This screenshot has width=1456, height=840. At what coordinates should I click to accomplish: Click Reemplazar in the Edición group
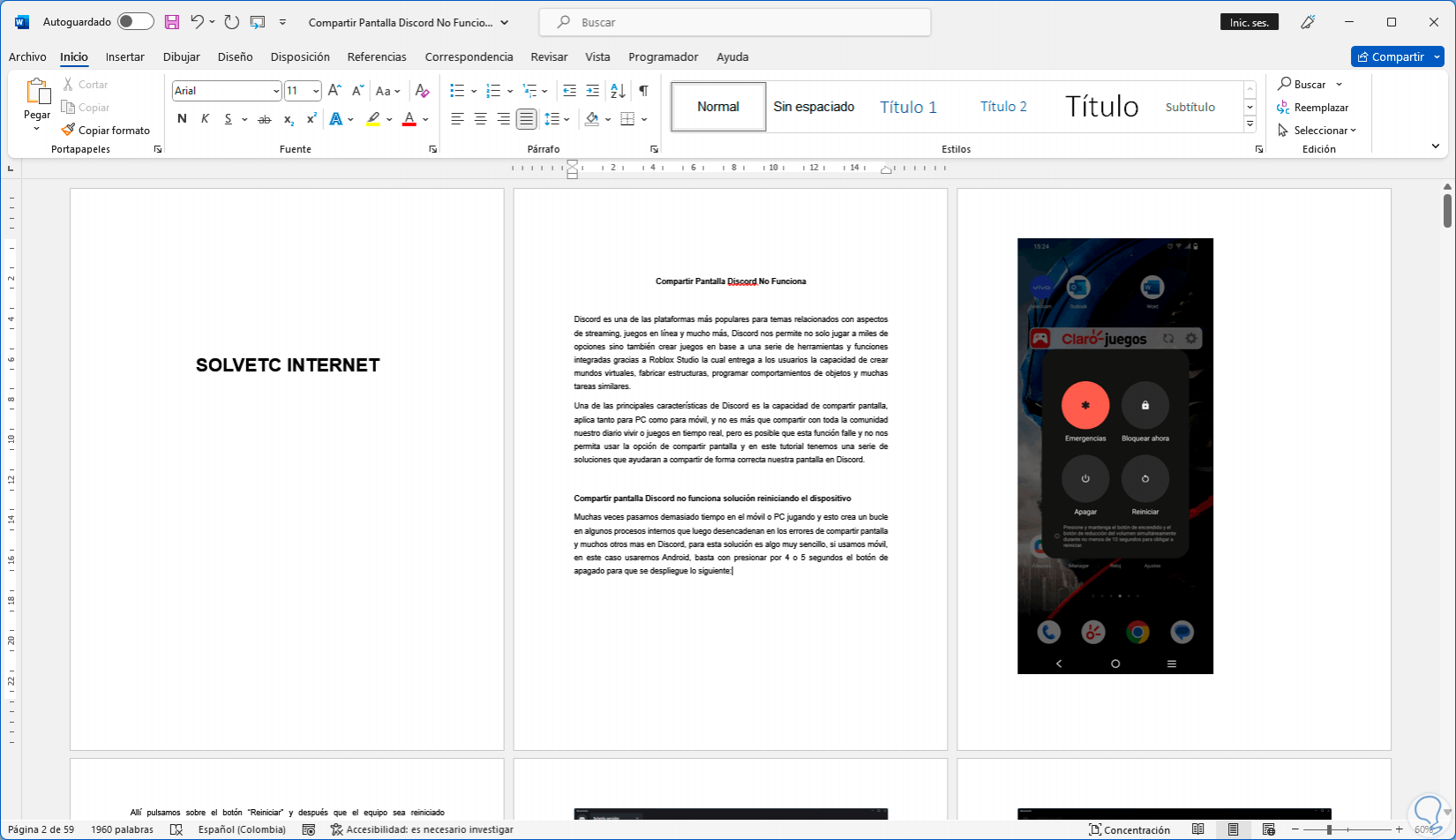pyautogui.click(x=1320, y=108)
